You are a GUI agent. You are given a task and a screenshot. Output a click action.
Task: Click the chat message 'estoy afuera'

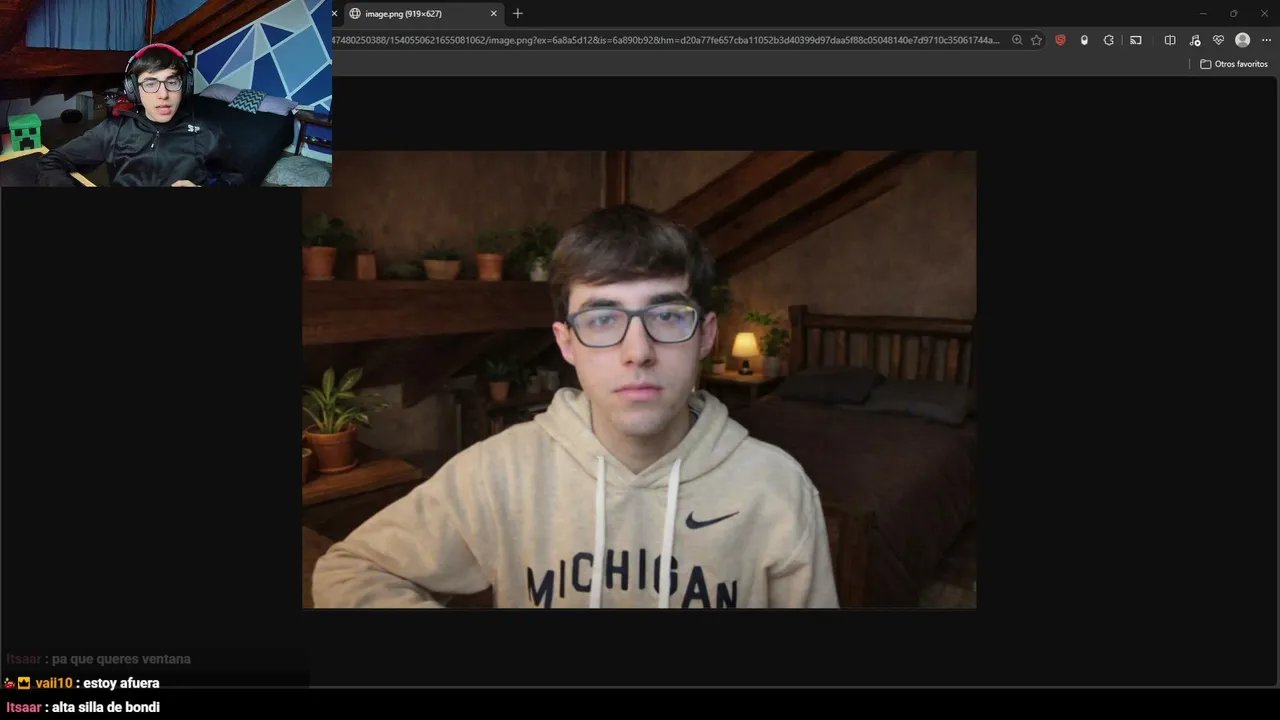(121, 683)
